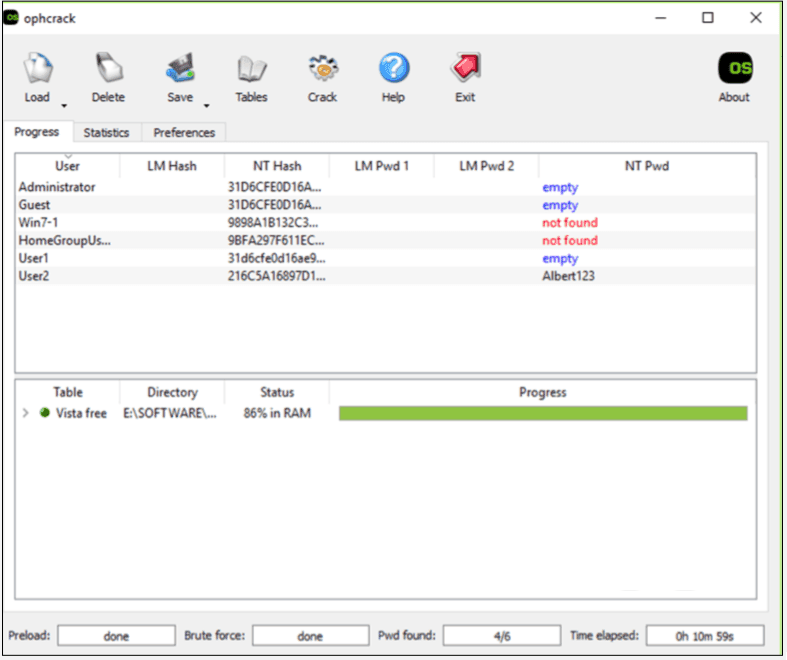Viewport: 787px width, 660px height.
Task: Expand the Vista free table row
Action: point(25,413)
